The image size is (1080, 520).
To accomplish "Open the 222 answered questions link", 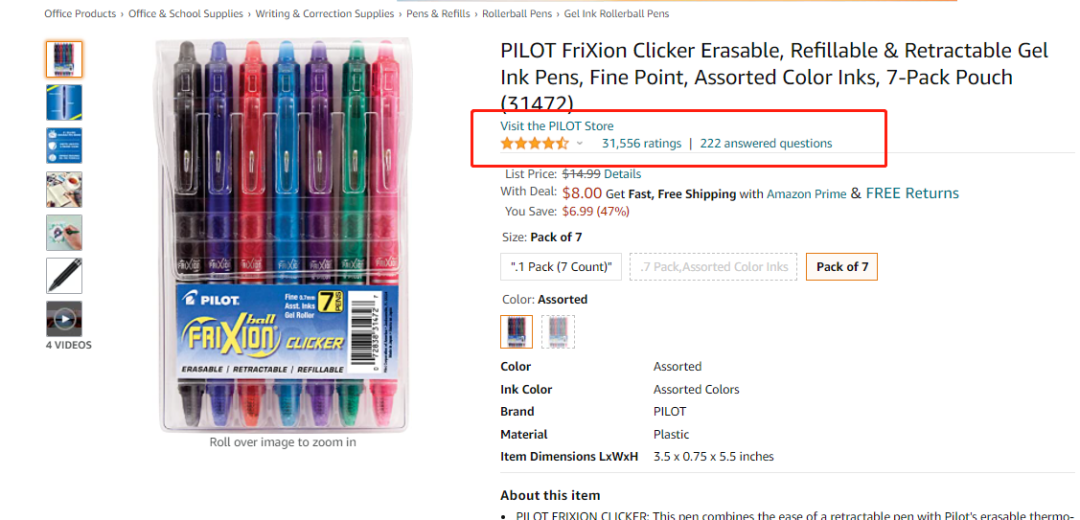I will pyautogui.click(x=766, y=143).
